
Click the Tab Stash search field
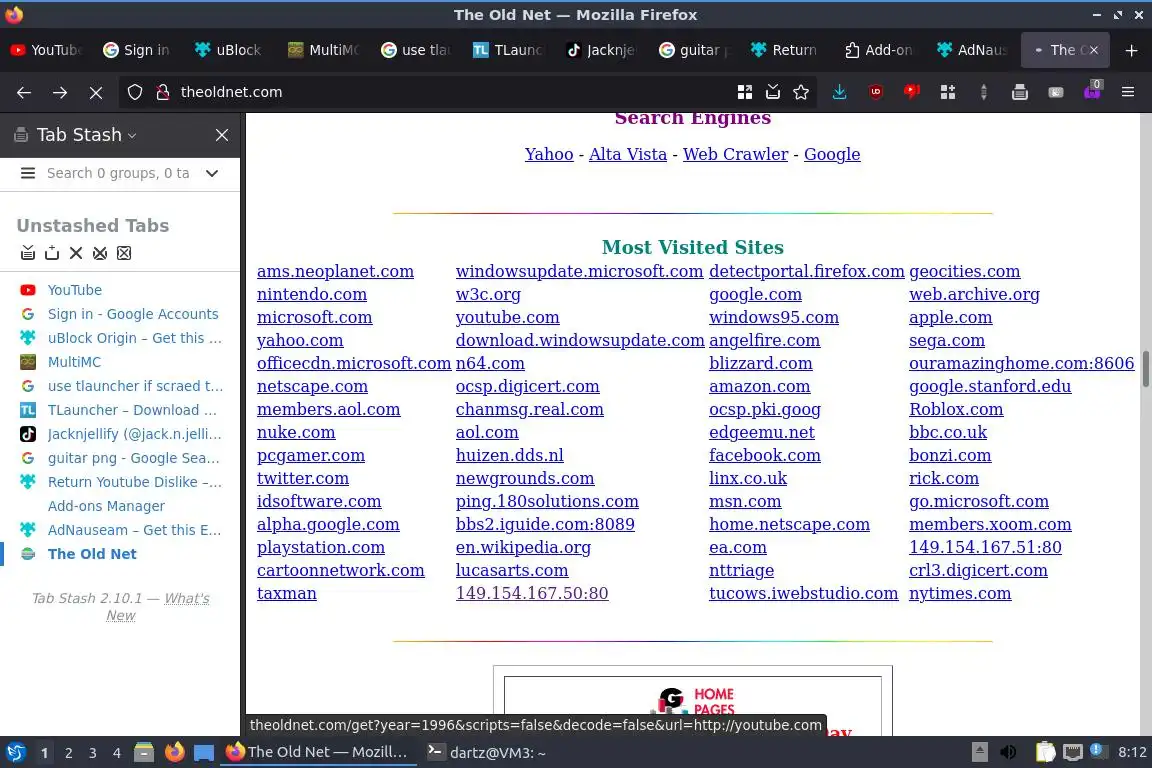pos(119,173)
